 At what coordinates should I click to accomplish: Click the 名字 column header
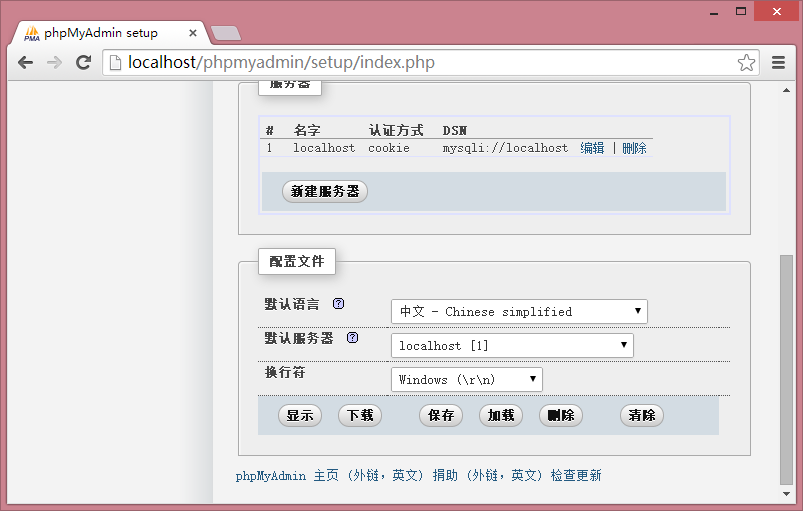point(307,131)
